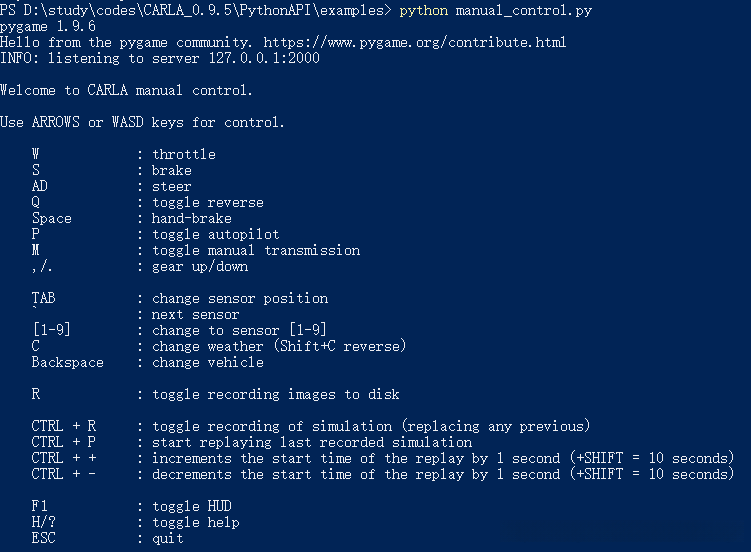Click the "brake" key description
The image size is (751, 552).
[x=171, y=171]
